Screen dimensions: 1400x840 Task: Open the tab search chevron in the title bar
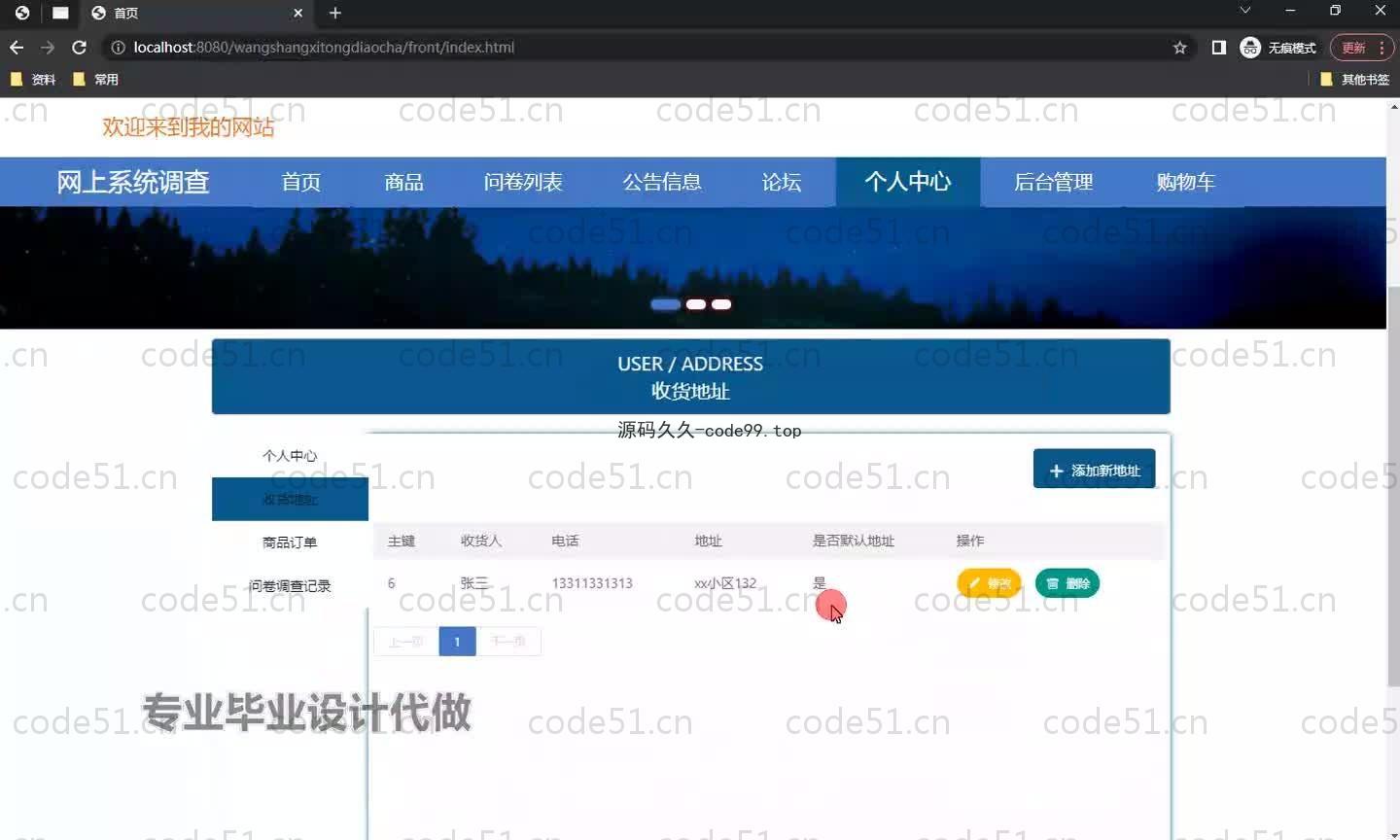[1244, 11]
